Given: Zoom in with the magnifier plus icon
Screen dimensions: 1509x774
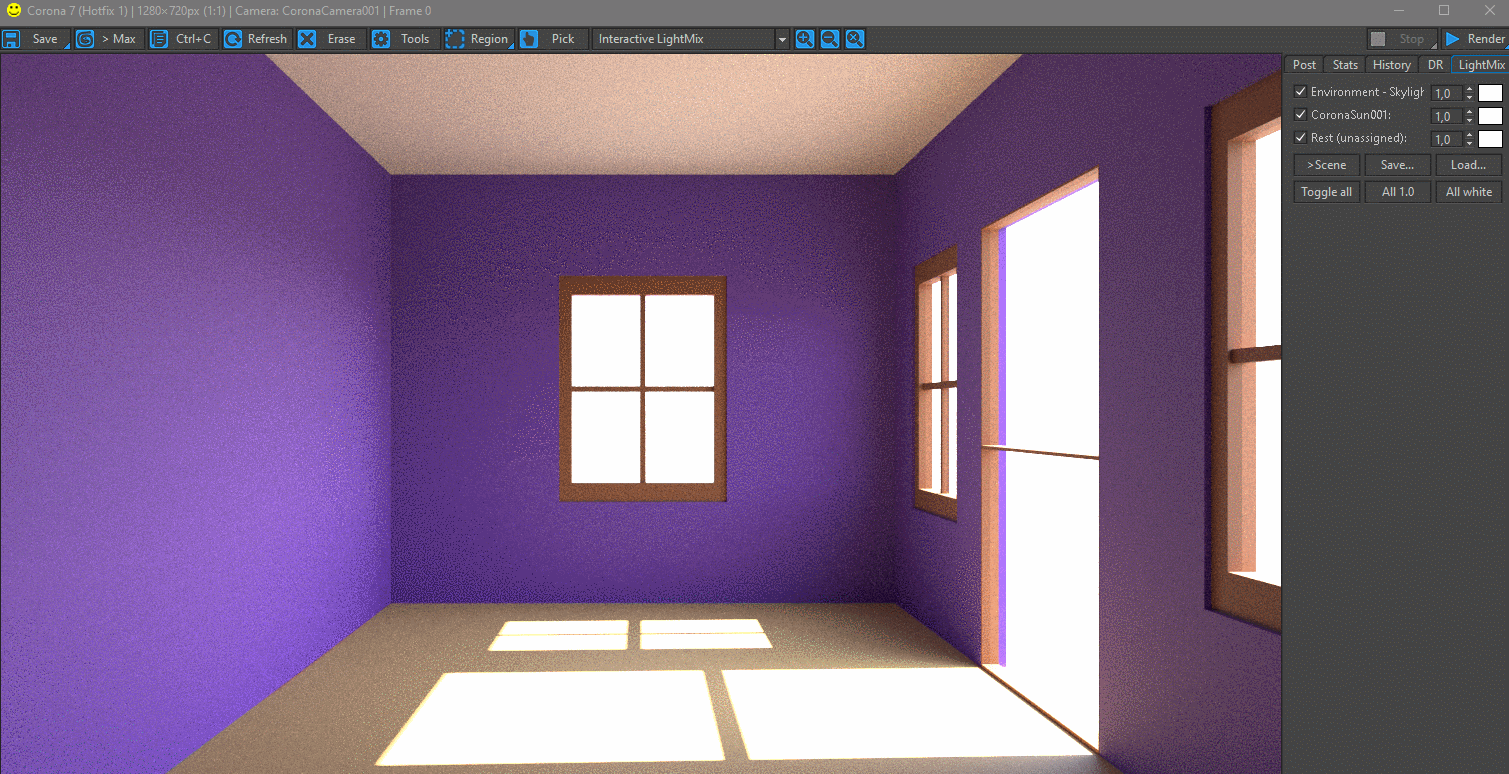Looking at the screenshot, I should pos(805,39).
